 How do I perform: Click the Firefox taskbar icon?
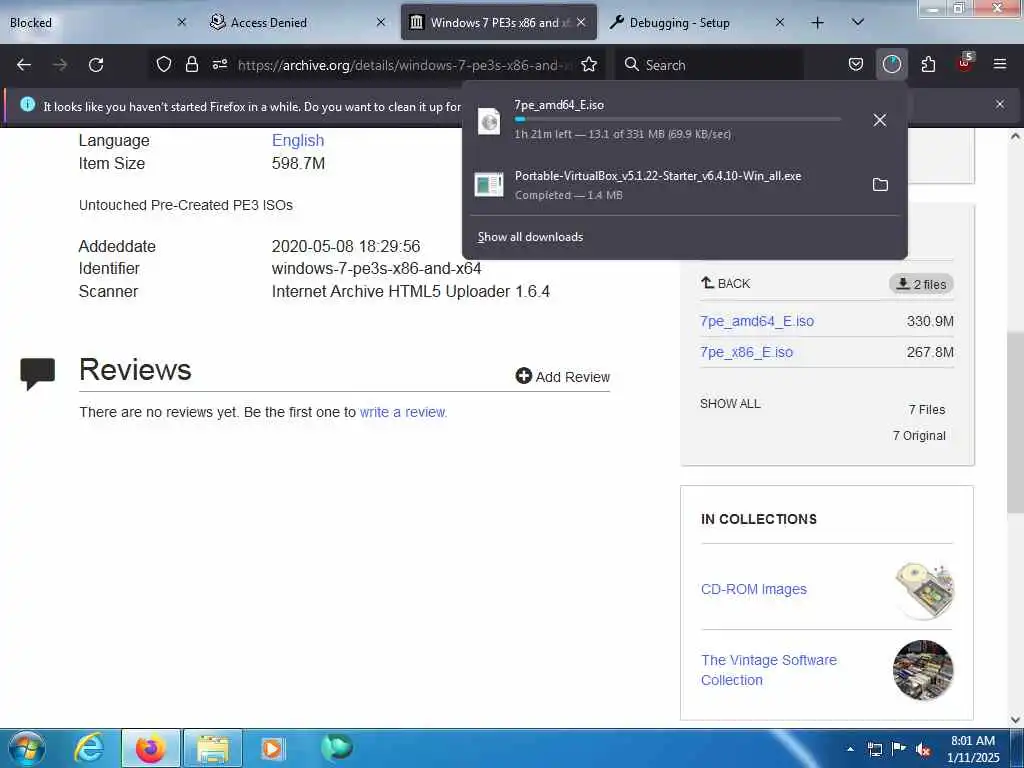[x=150, y=748]
